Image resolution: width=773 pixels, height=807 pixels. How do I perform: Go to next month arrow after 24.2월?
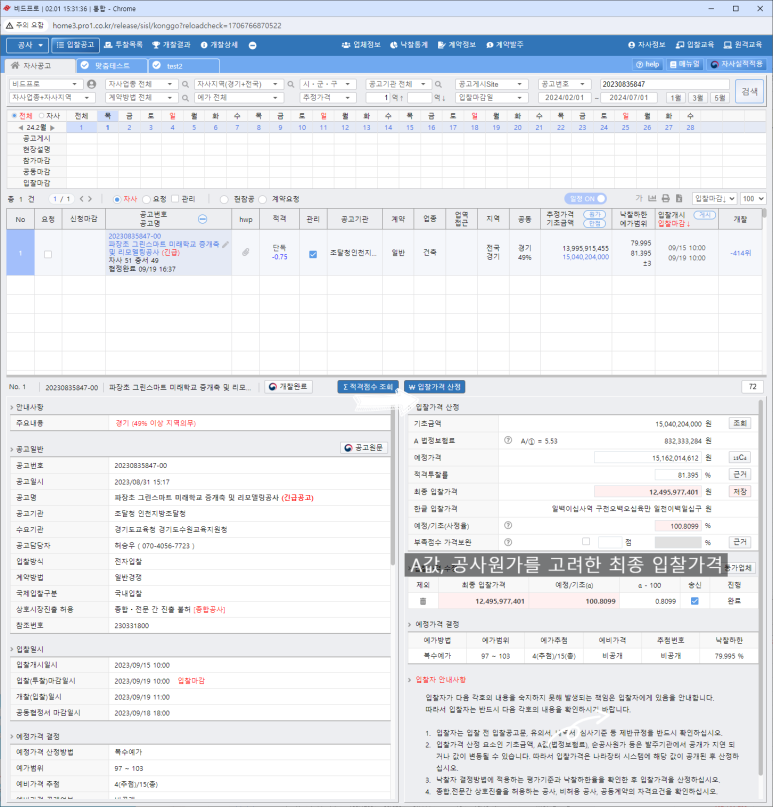[52, 128]
